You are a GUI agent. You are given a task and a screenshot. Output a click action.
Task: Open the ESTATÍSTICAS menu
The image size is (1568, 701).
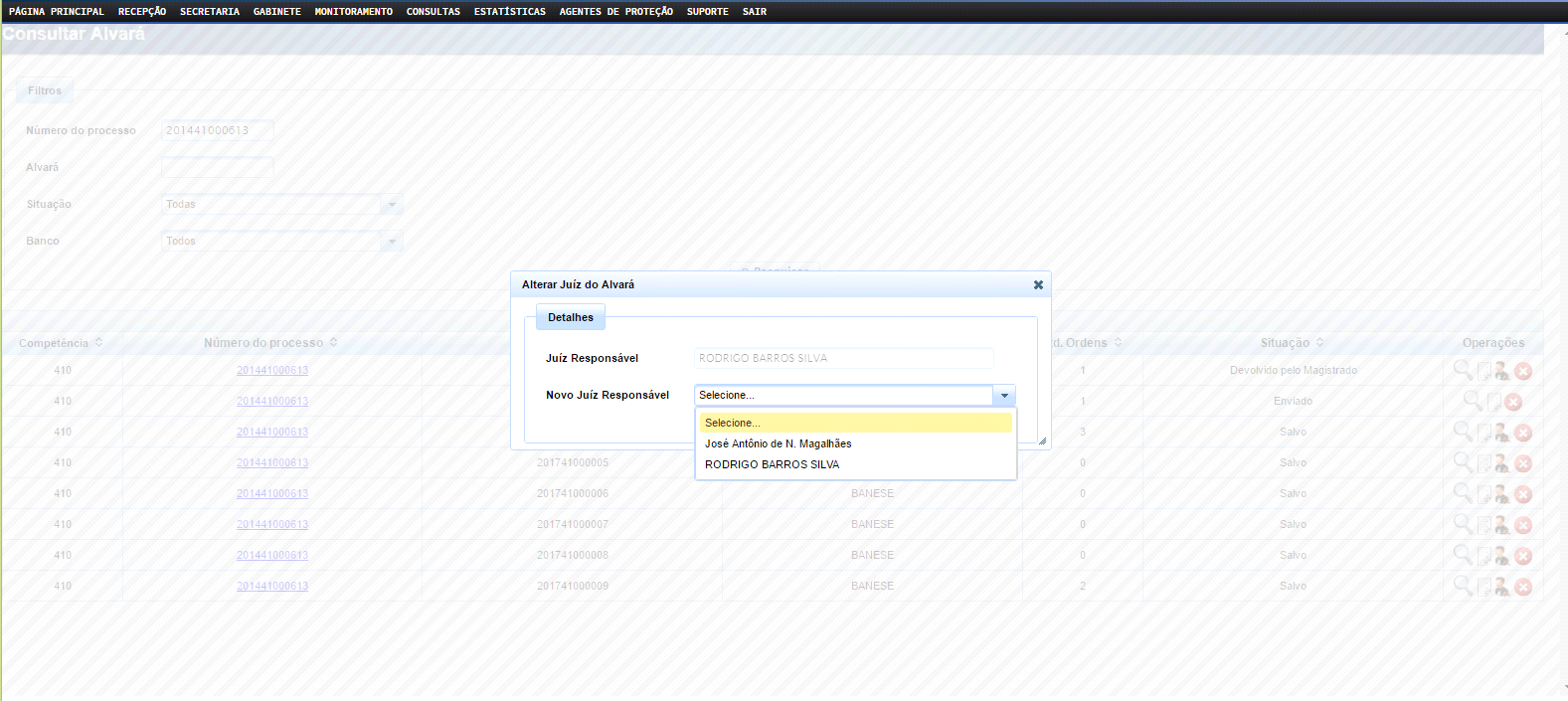coord(509,12)
